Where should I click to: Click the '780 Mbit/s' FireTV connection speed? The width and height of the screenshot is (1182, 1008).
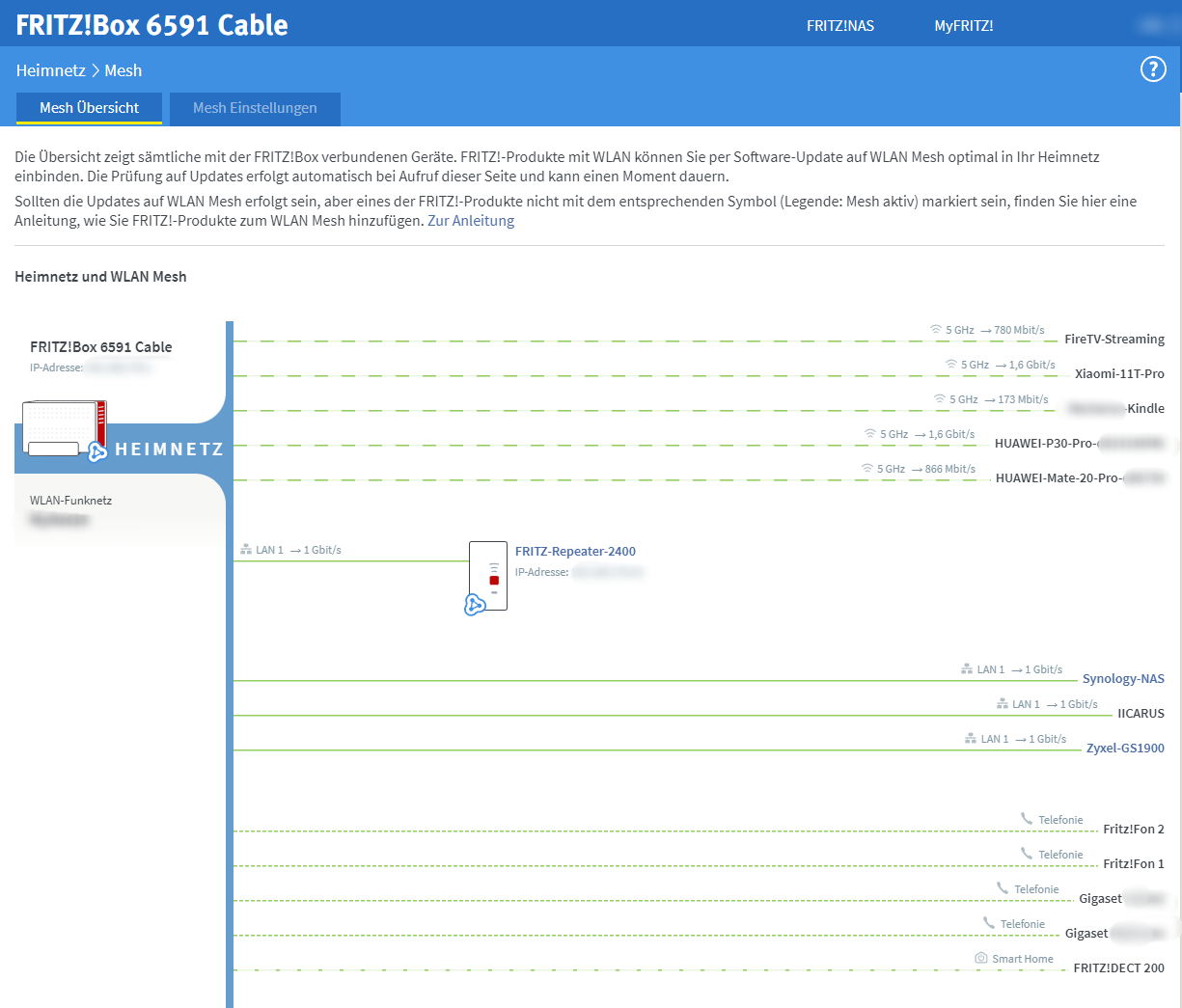pos(1019,330)
